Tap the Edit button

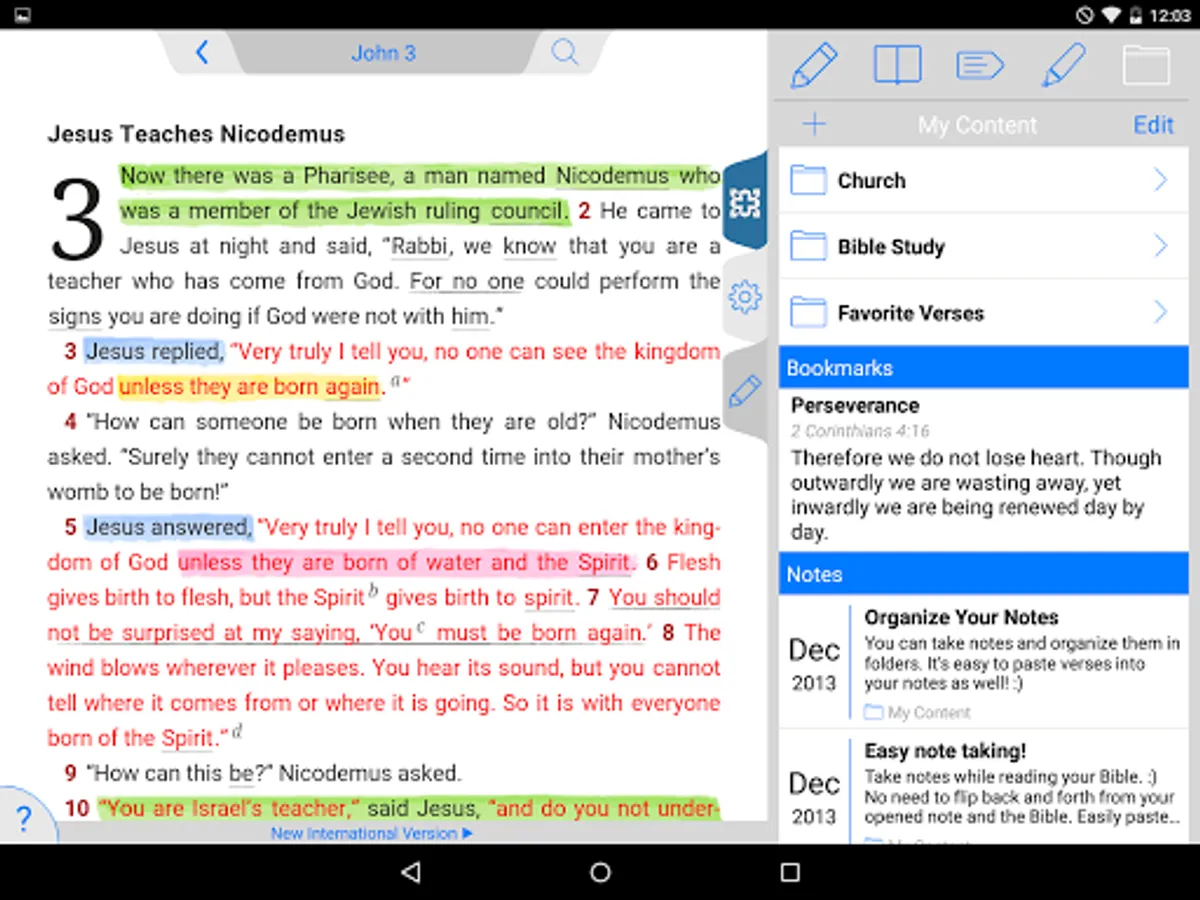point(1153,124)
